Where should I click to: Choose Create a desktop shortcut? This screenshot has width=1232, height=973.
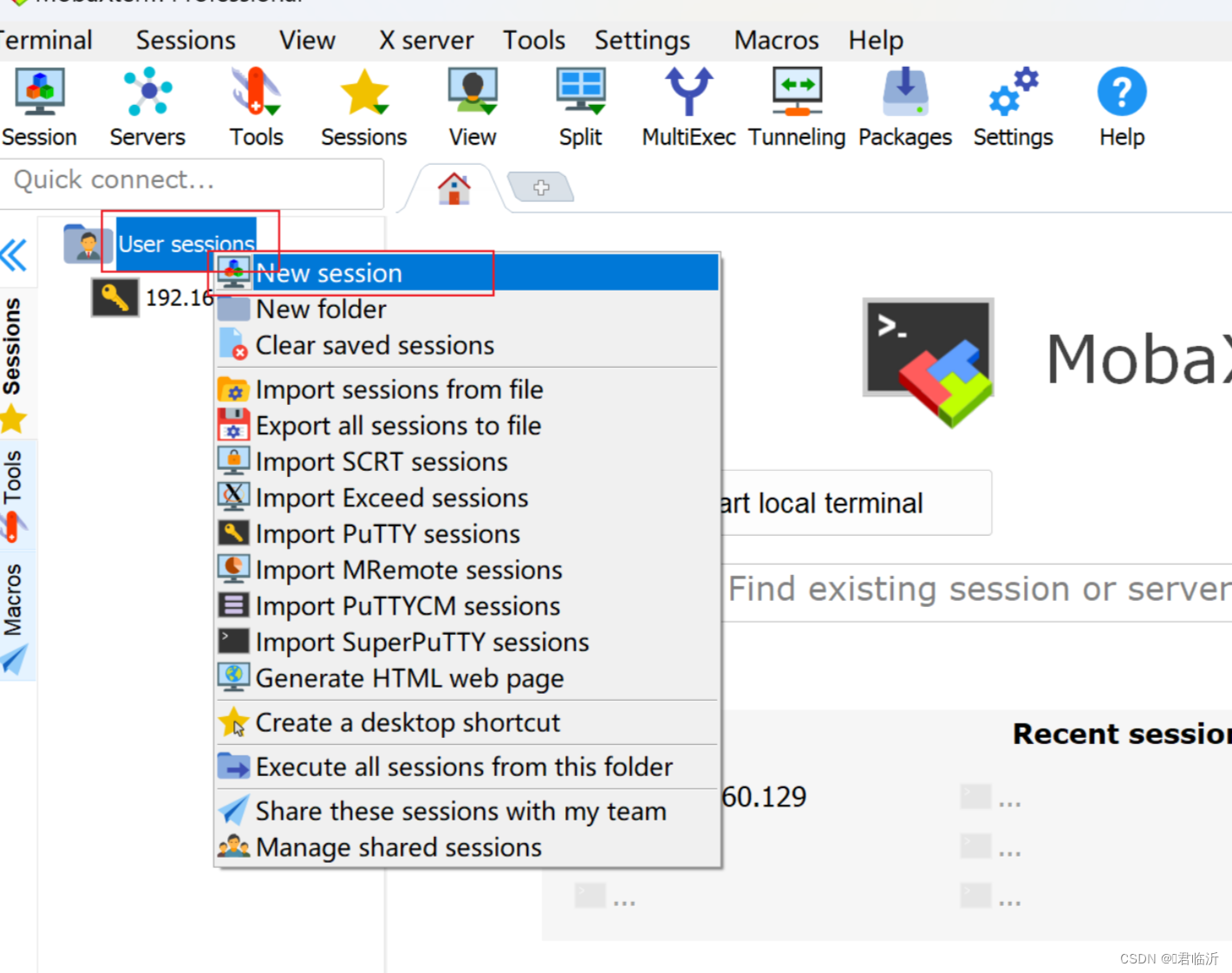click(467, 722)
